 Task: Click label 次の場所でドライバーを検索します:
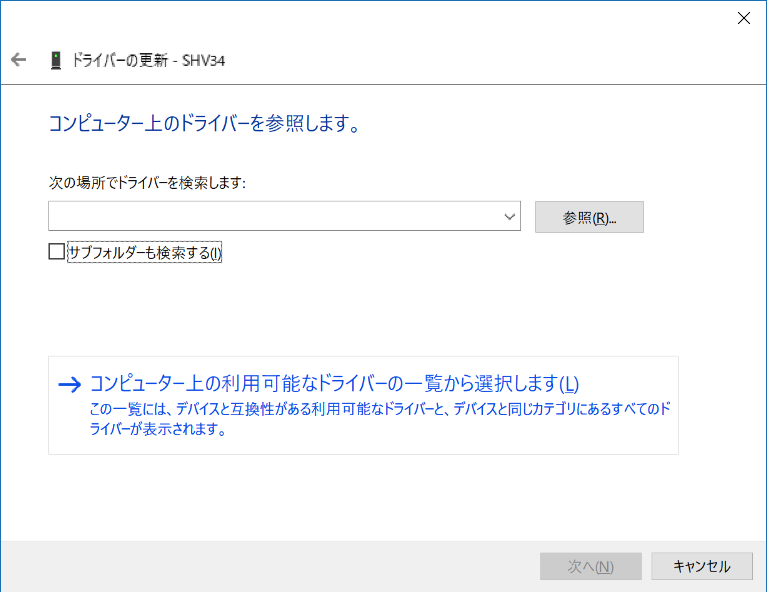coord(147,183)
